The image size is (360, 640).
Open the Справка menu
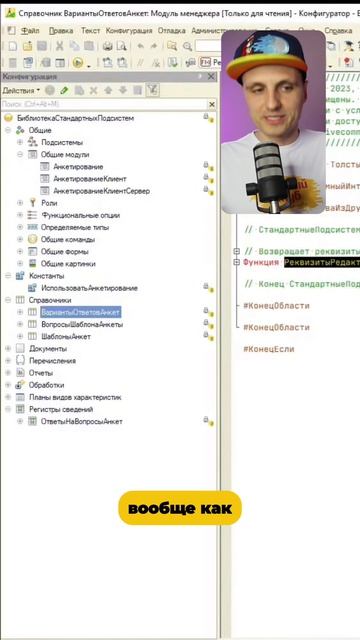coord(338,31)
